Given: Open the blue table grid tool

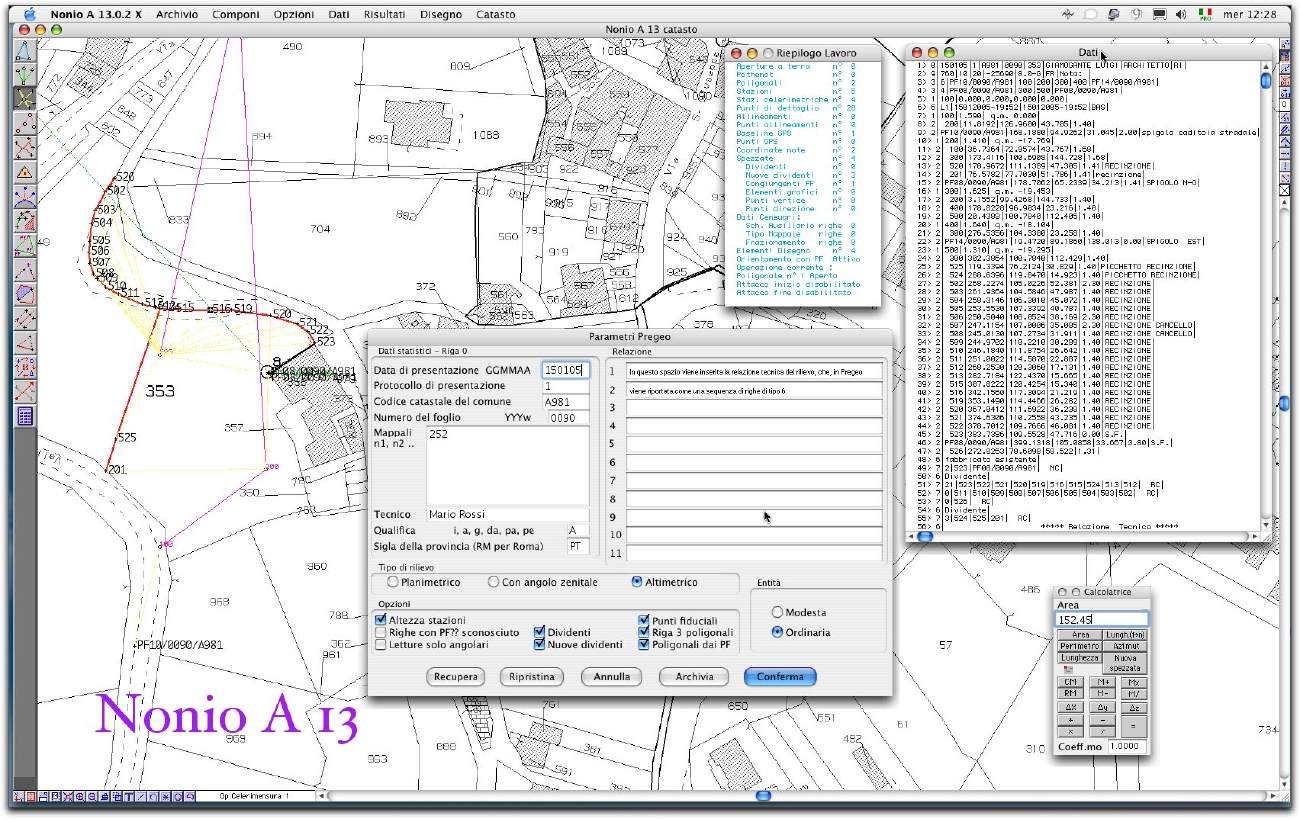Looking at the screenshot, I should (x=23, y=415).
